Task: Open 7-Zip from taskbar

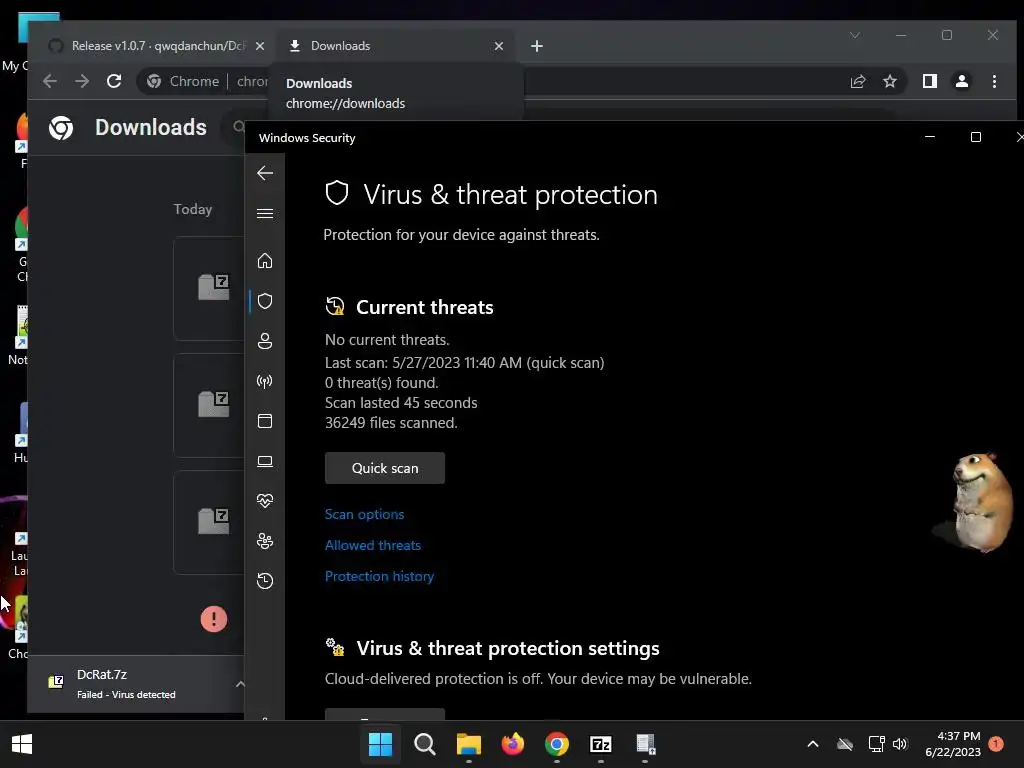Action: click(600, 744)
